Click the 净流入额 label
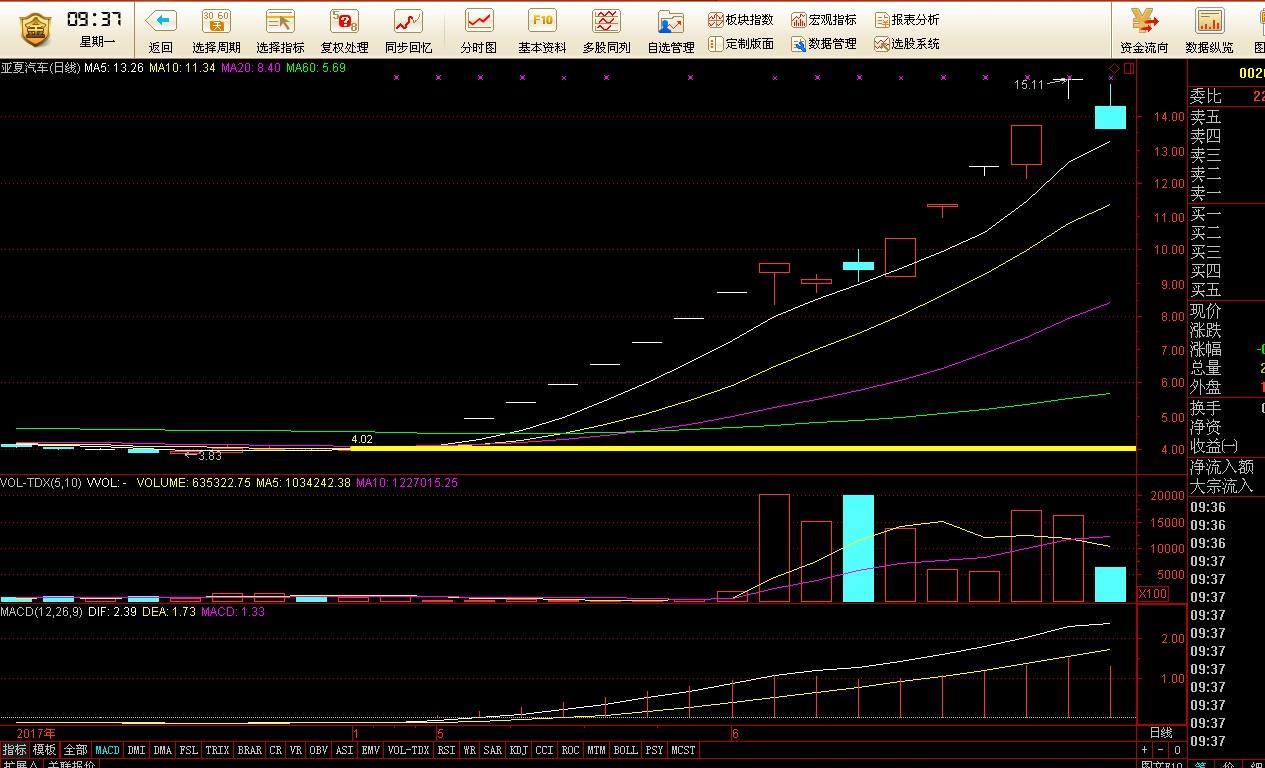Viewport: 1265px width, 768px height. 1221,467
